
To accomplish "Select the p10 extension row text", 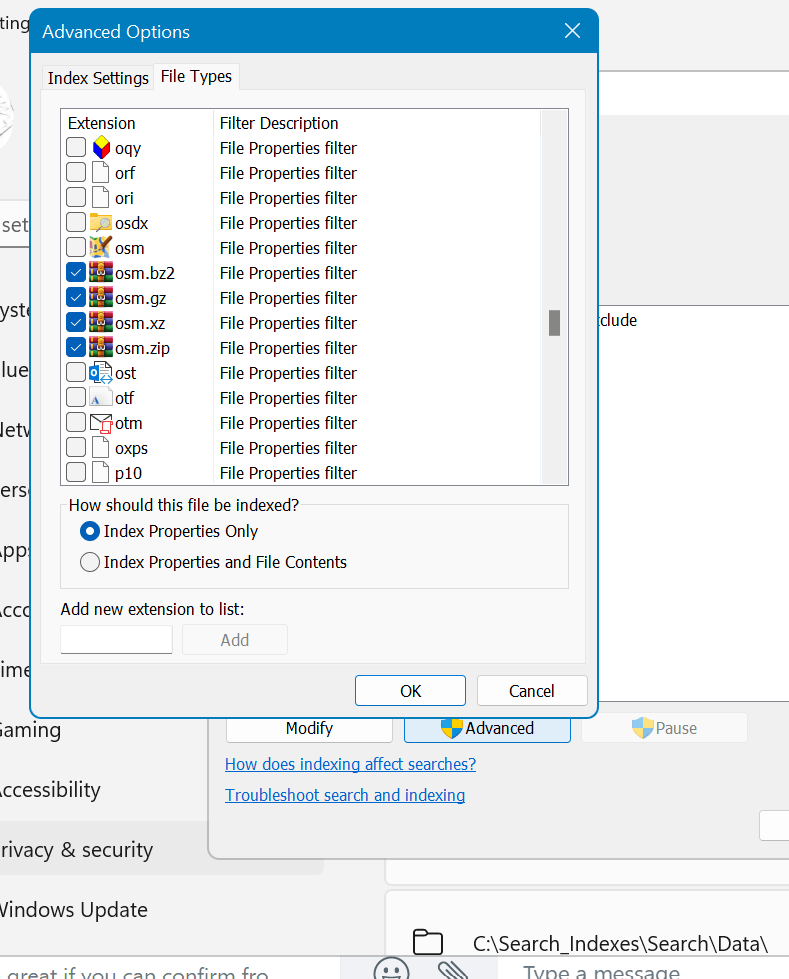I will coord(128,474).
